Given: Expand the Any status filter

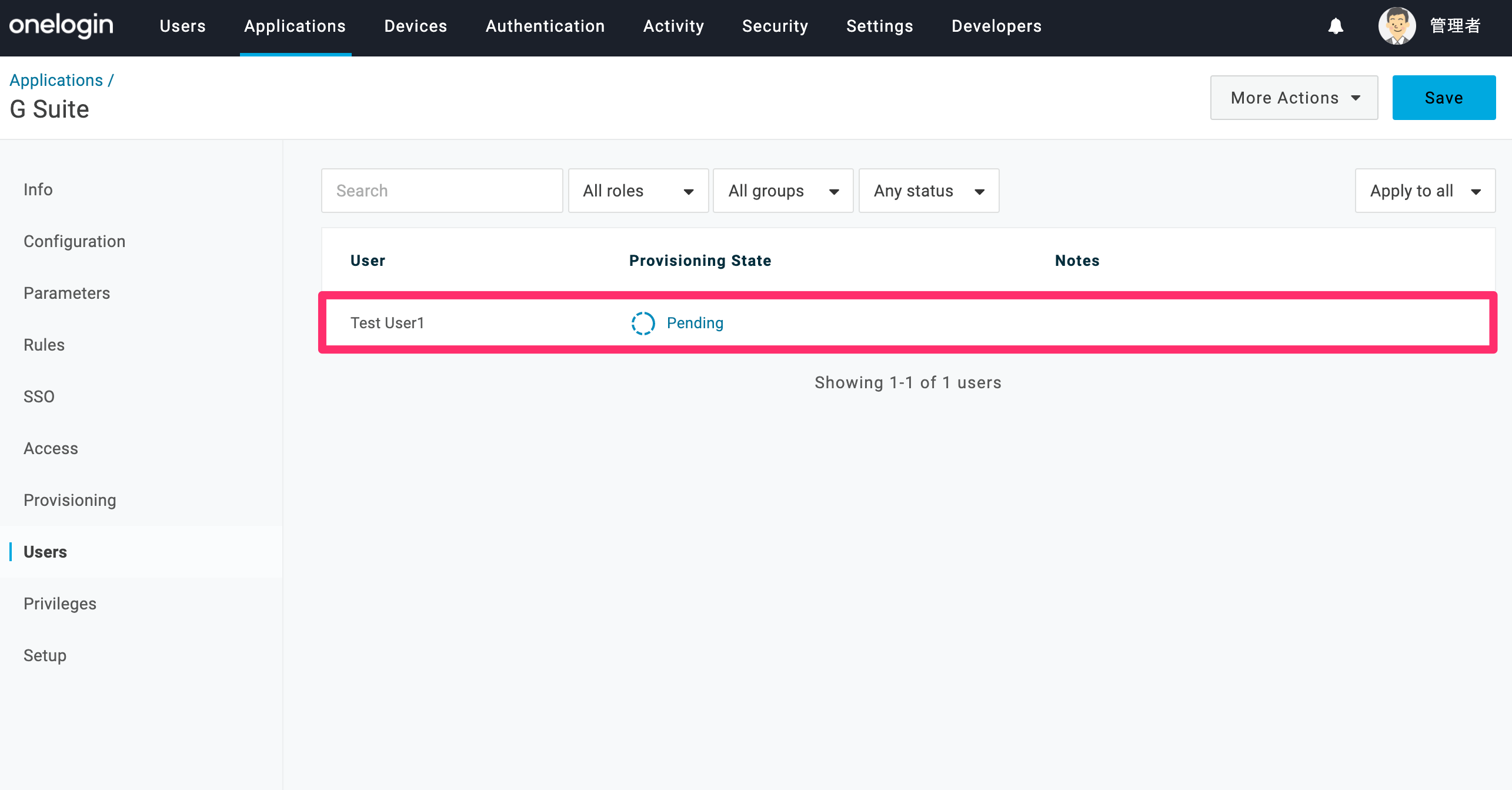Looking at the screenshot, I should tap(929, 191).
